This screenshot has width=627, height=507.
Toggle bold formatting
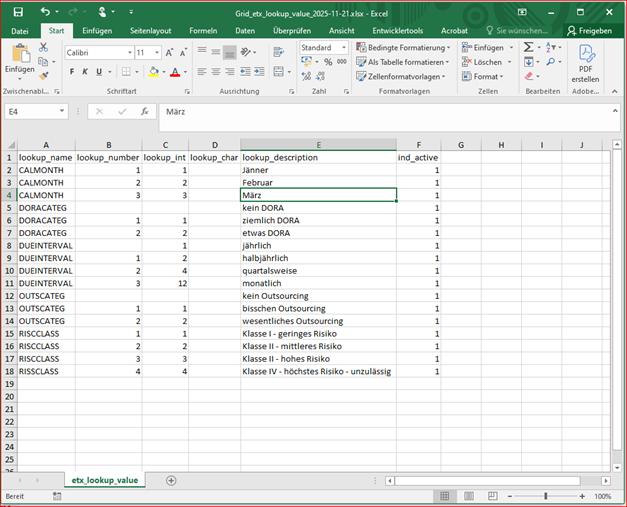click(71, 72)
